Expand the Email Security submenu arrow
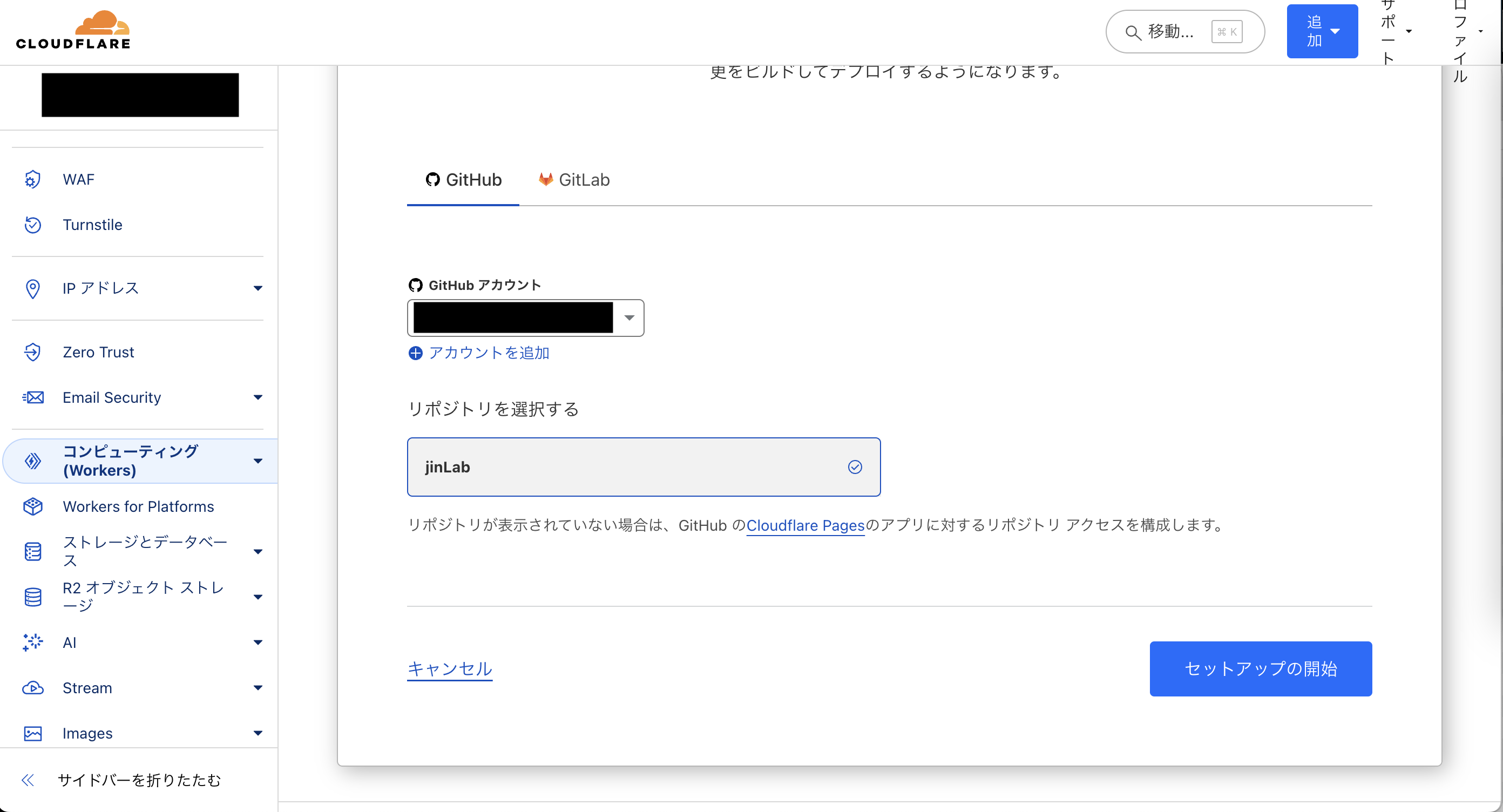This screenshot has width=1503, height=812. click(x=258, y=397)
